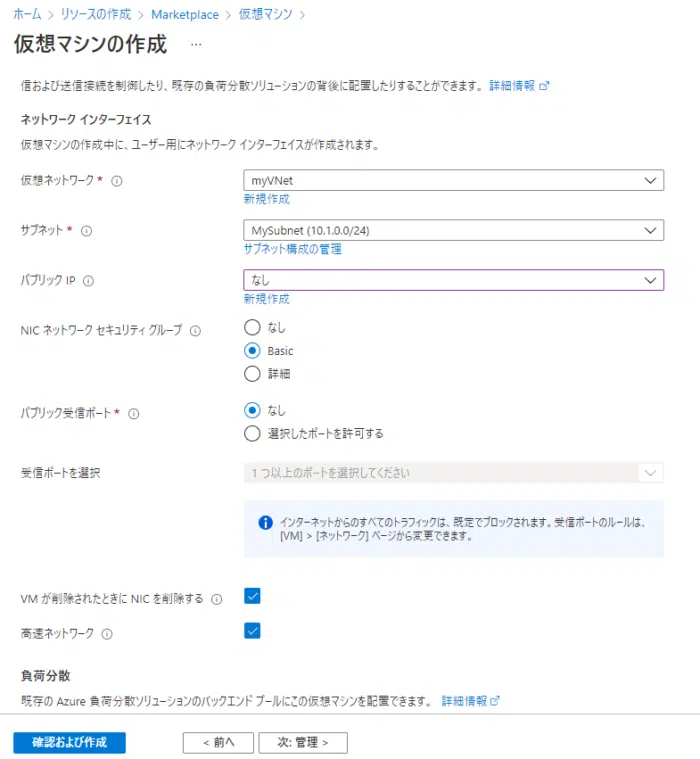Select 詳細 for NIC security group
The image size is (700, 759).
tap(252, 374)
